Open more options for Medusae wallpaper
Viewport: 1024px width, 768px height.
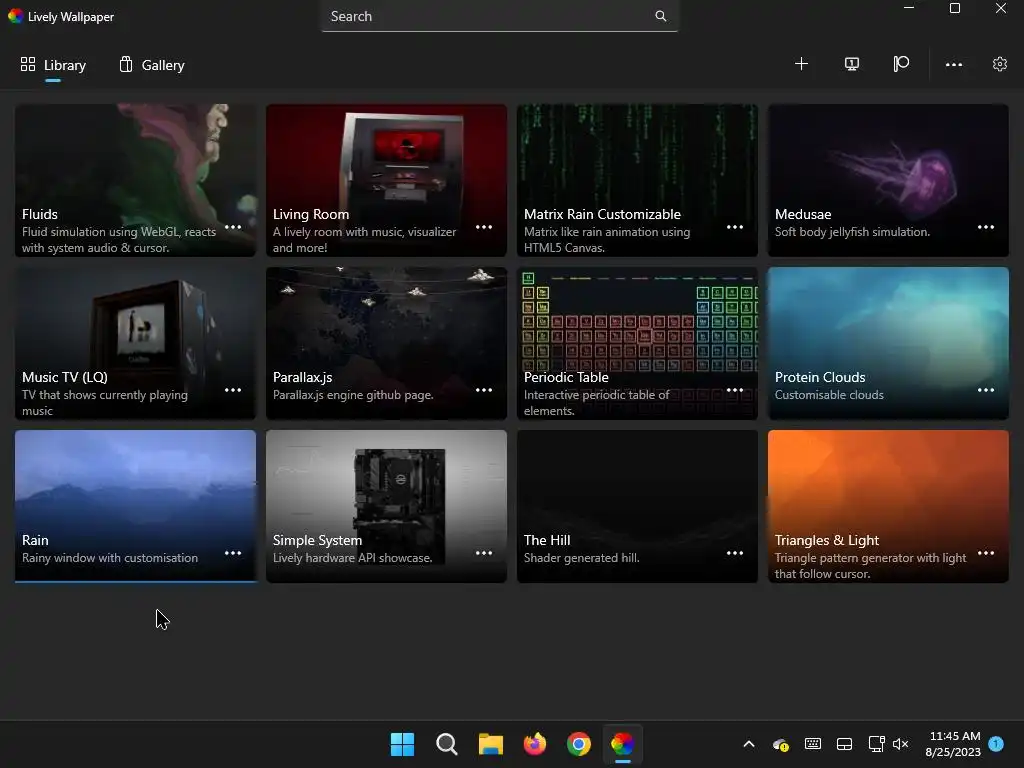click(985, 227)
